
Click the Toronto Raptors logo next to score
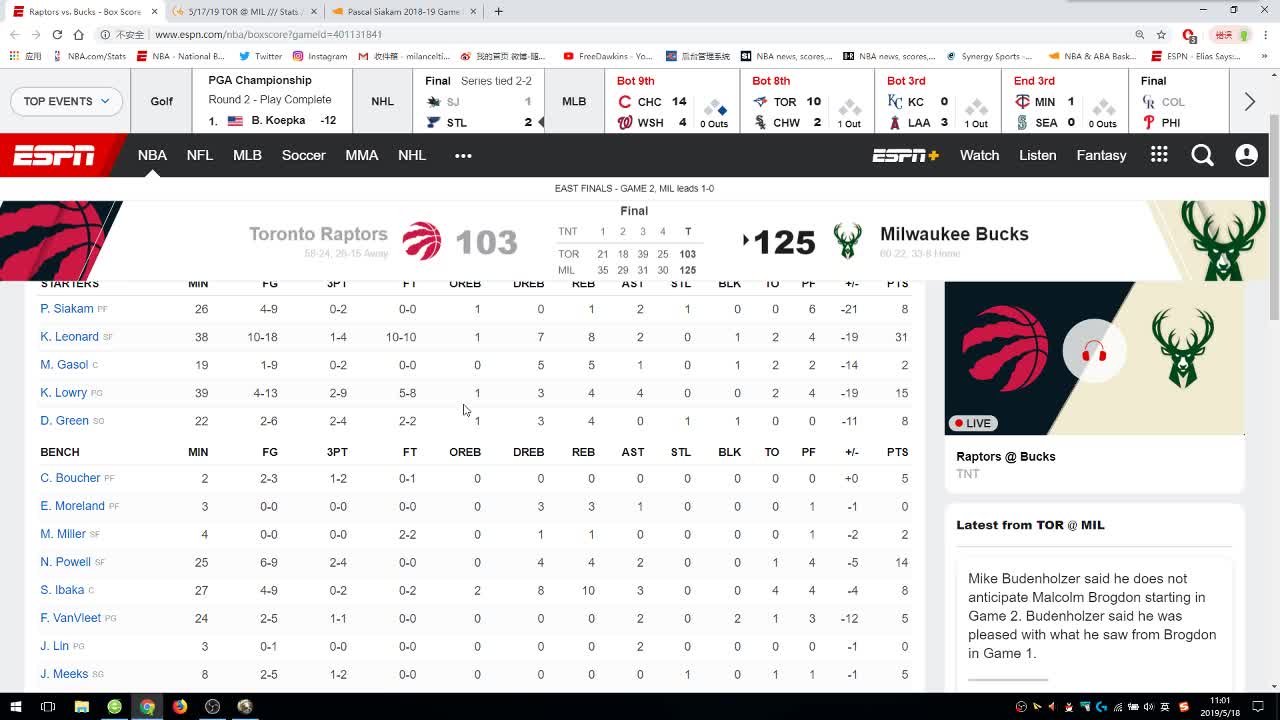click(421, 241)
